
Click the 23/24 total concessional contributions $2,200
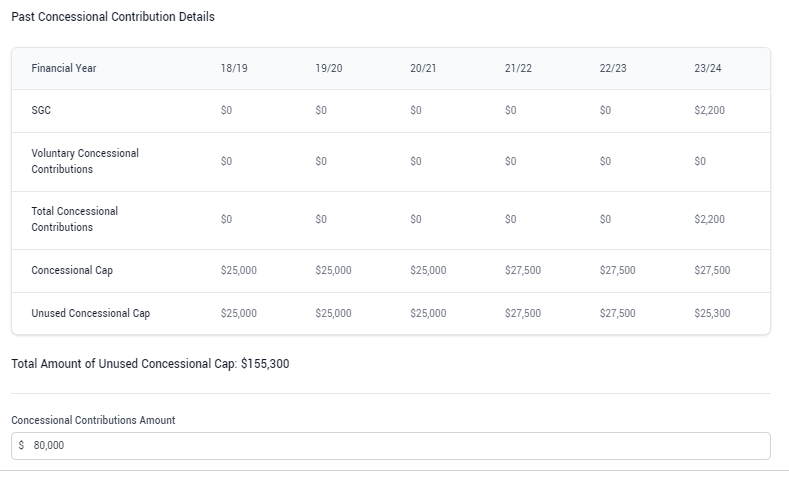pos(709,219)
